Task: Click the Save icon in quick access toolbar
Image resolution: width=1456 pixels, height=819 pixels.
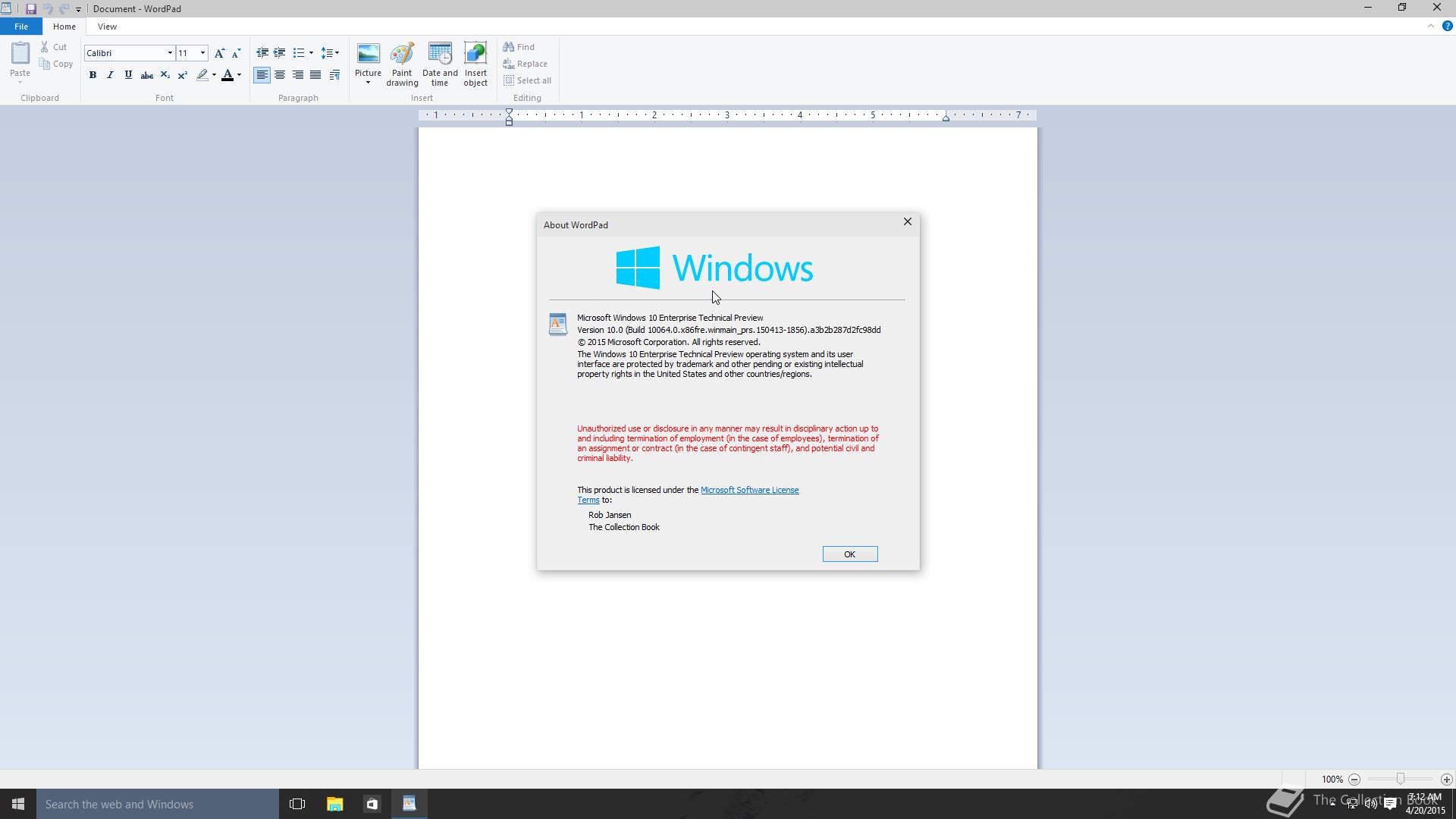Action: click(30, 9)
